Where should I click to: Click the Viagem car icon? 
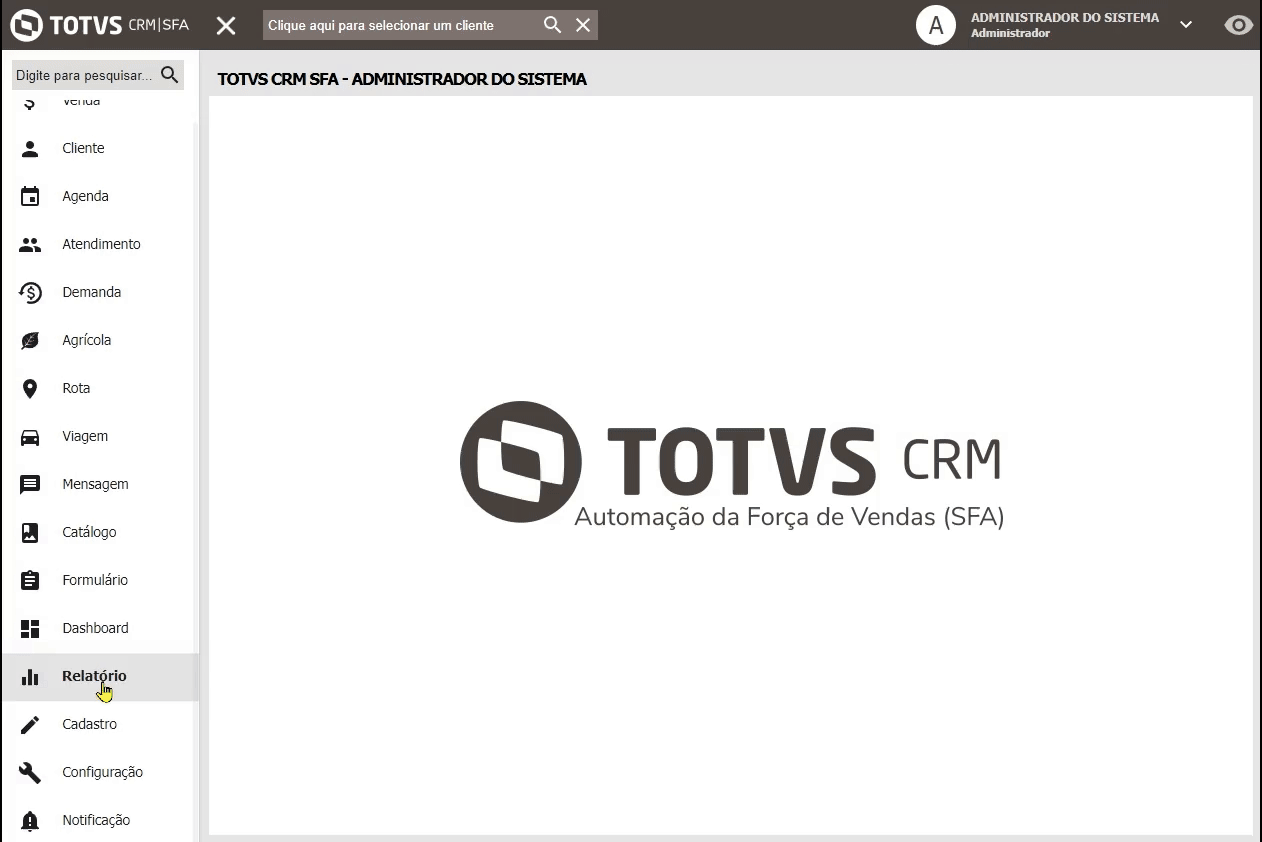point(30,436)
